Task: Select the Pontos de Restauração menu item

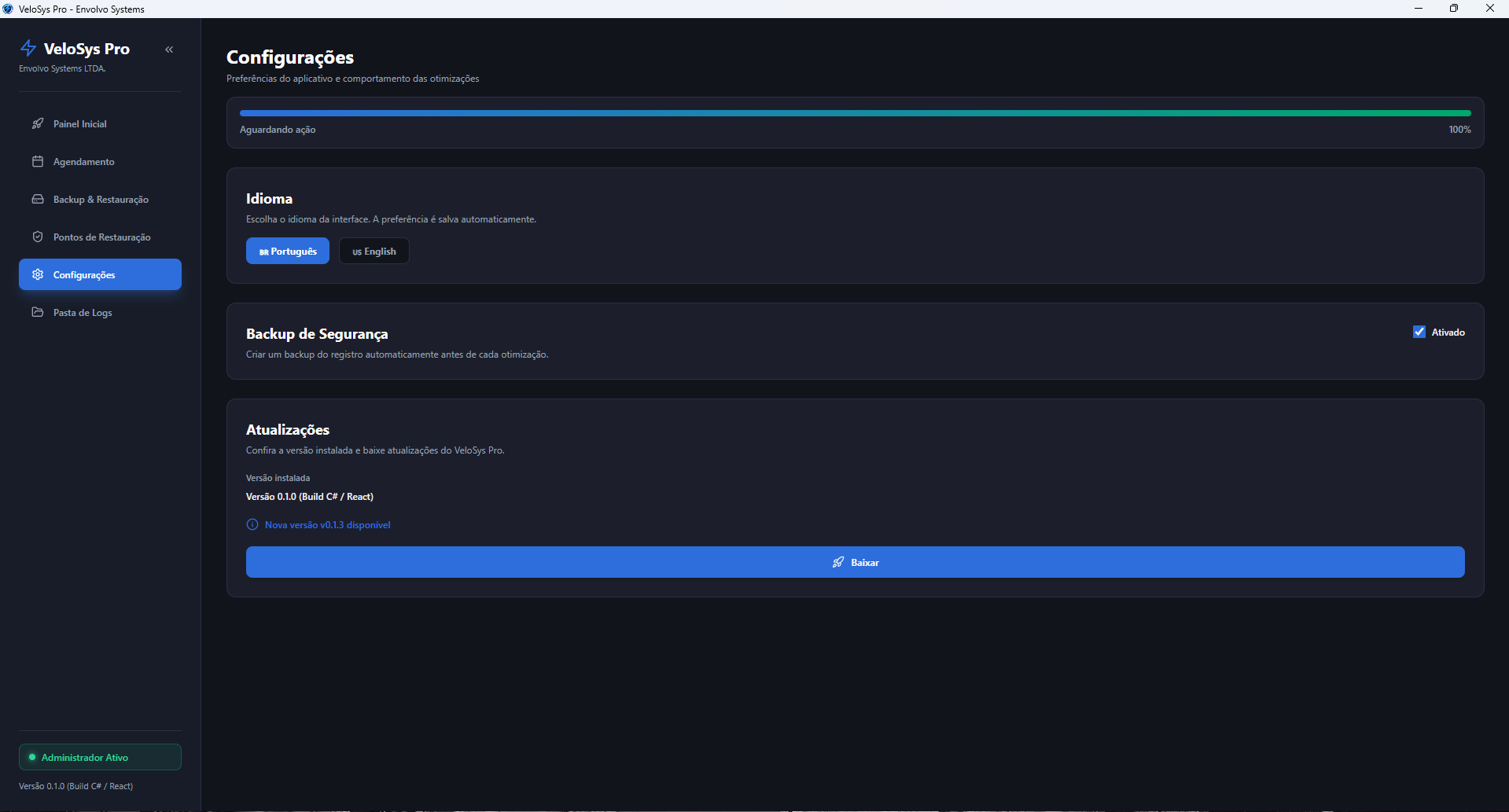Action: (x=100, y=237)
